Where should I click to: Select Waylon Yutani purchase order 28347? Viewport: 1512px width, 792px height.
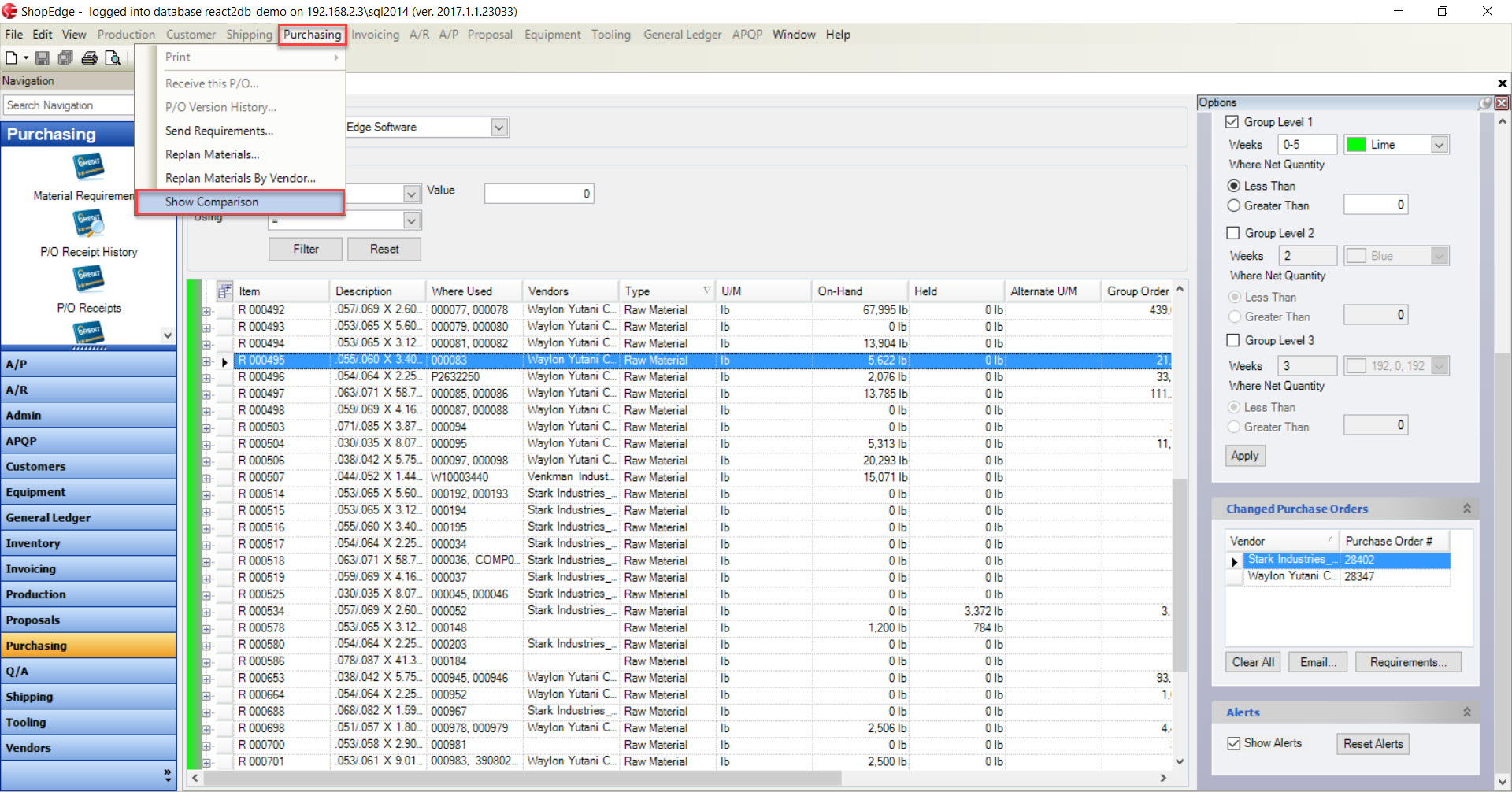[x=1347, y=576]
